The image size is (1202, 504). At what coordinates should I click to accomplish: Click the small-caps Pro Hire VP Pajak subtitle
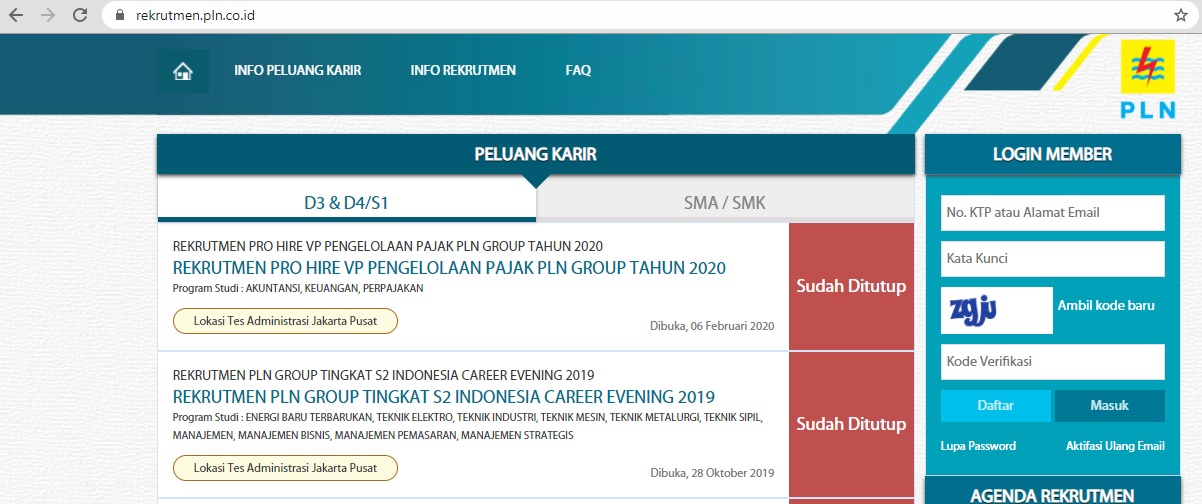click(x=388, y=246)
